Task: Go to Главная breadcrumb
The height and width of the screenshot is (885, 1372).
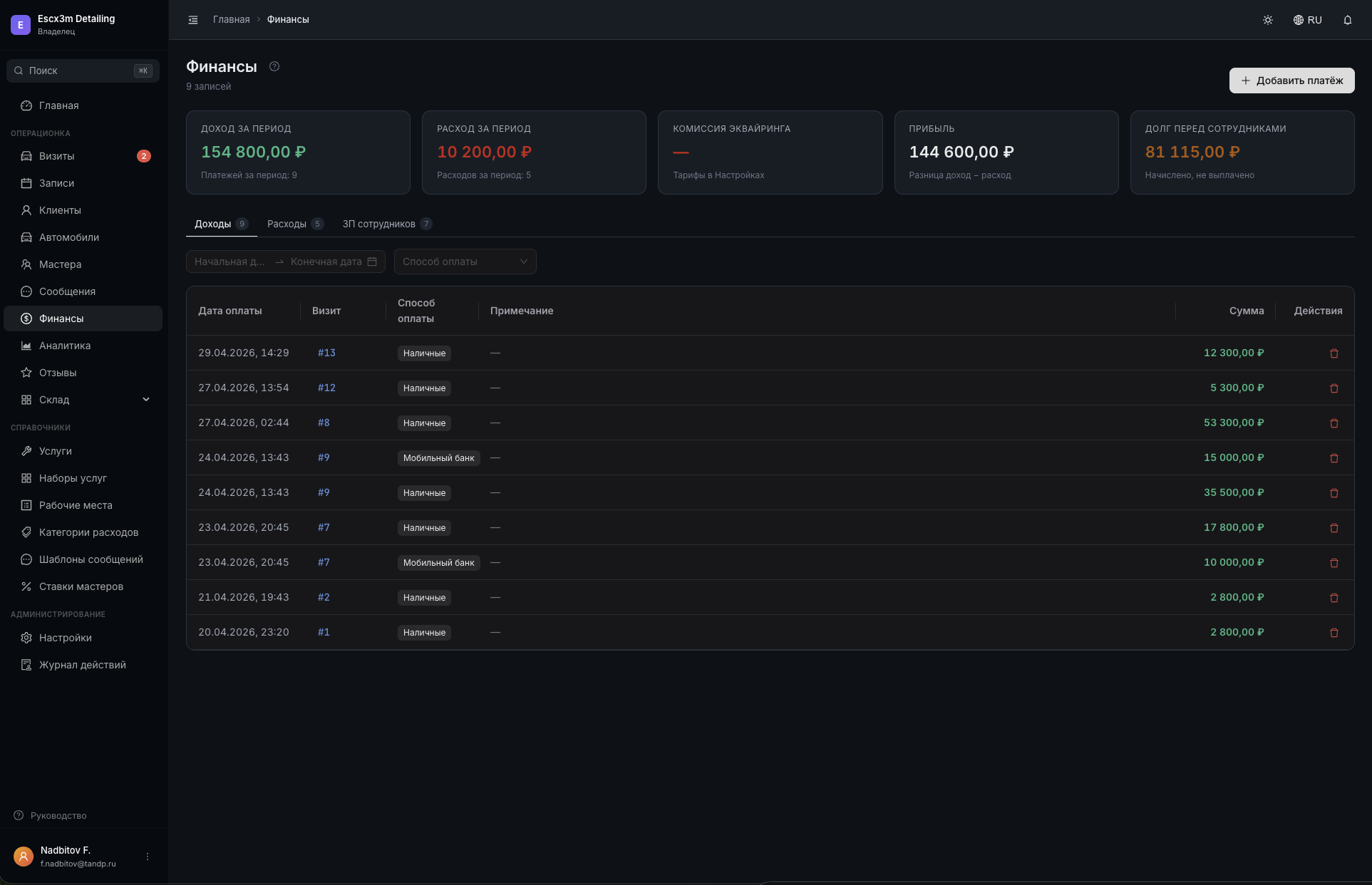Action: pos(231,20)
